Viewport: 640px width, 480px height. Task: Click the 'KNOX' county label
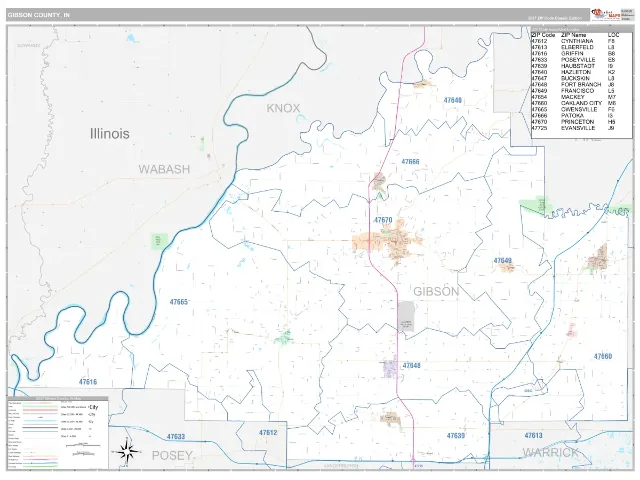(283, 108)
